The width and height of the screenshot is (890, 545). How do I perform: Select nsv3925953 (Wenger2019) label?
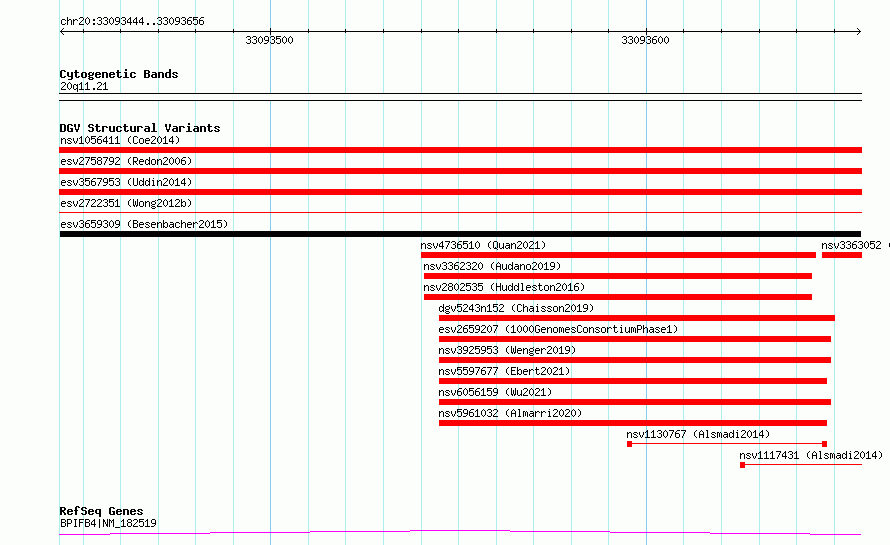point(507,350)
